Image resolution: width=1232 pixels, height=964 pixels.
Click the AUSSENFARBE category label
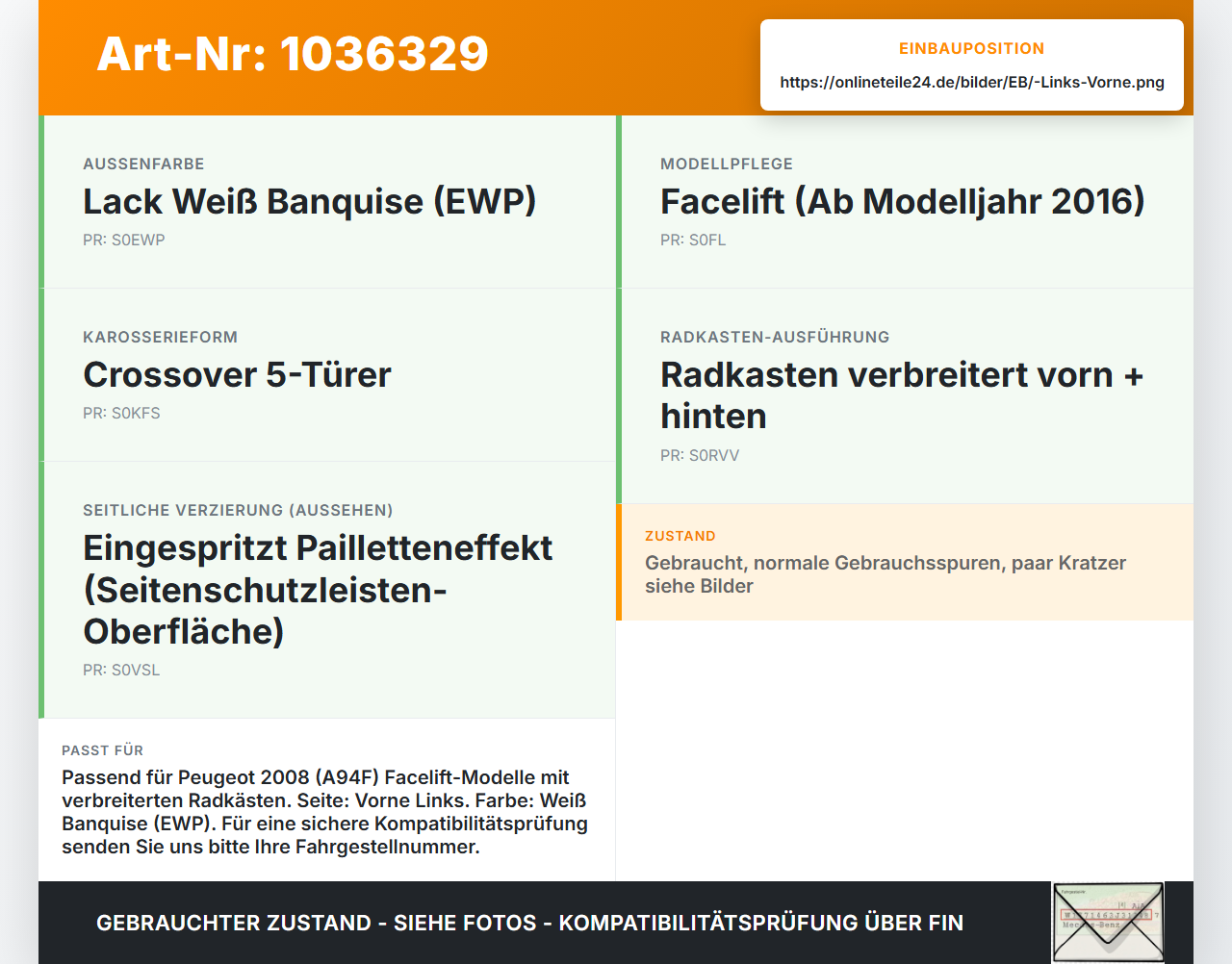(143, 164)
